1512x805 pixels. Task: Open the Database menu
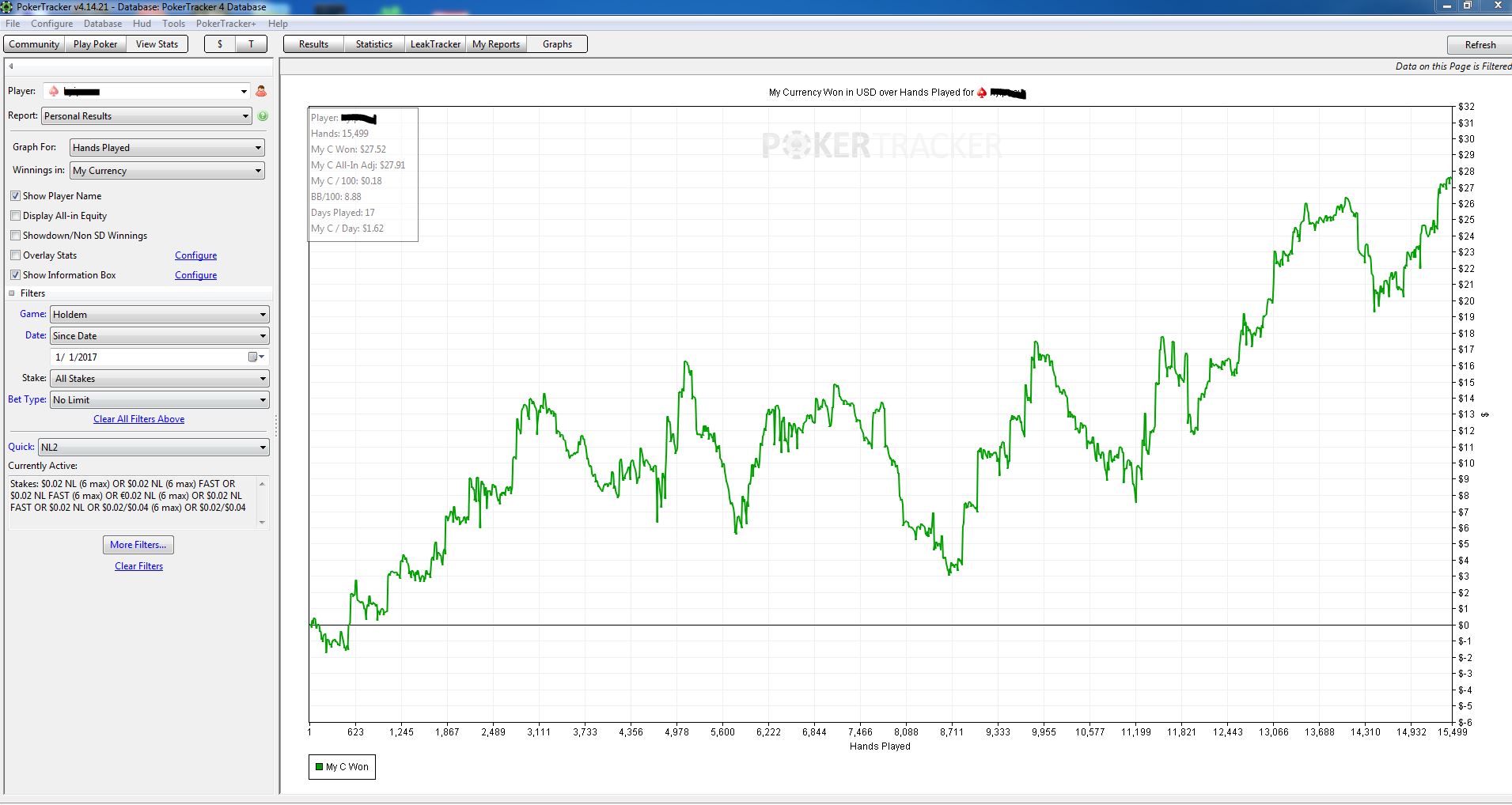(x=103, y=24)
